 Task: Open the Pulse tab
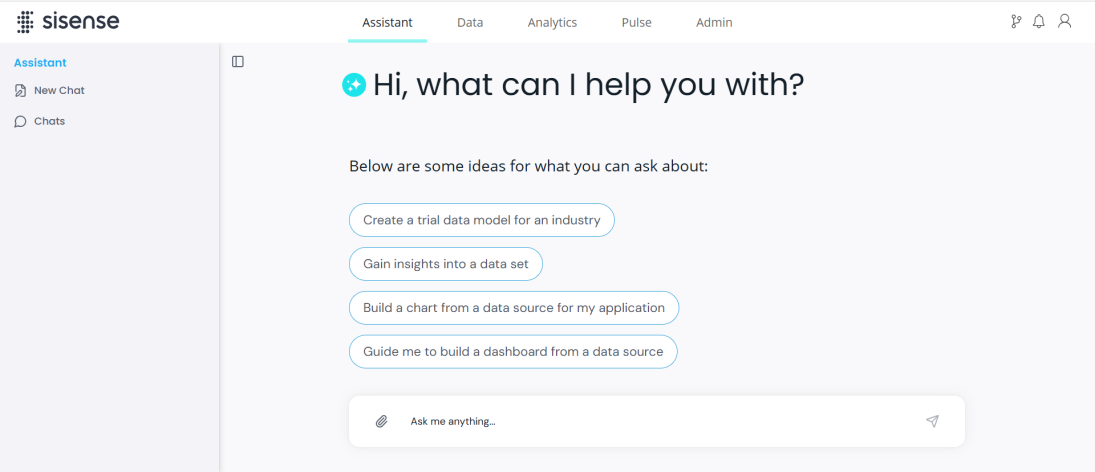tap(637, 22)
